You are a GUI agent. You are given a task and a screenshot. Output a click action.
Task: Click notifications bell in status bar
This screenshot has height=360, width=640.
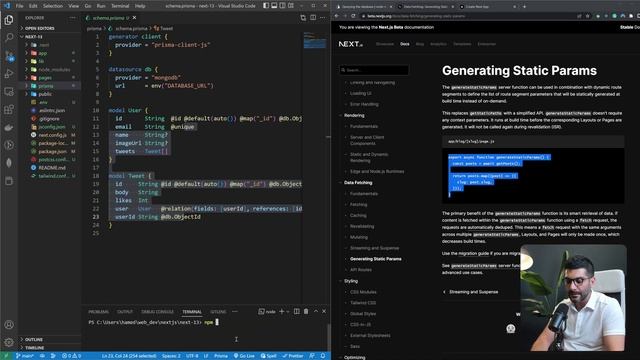322,356
